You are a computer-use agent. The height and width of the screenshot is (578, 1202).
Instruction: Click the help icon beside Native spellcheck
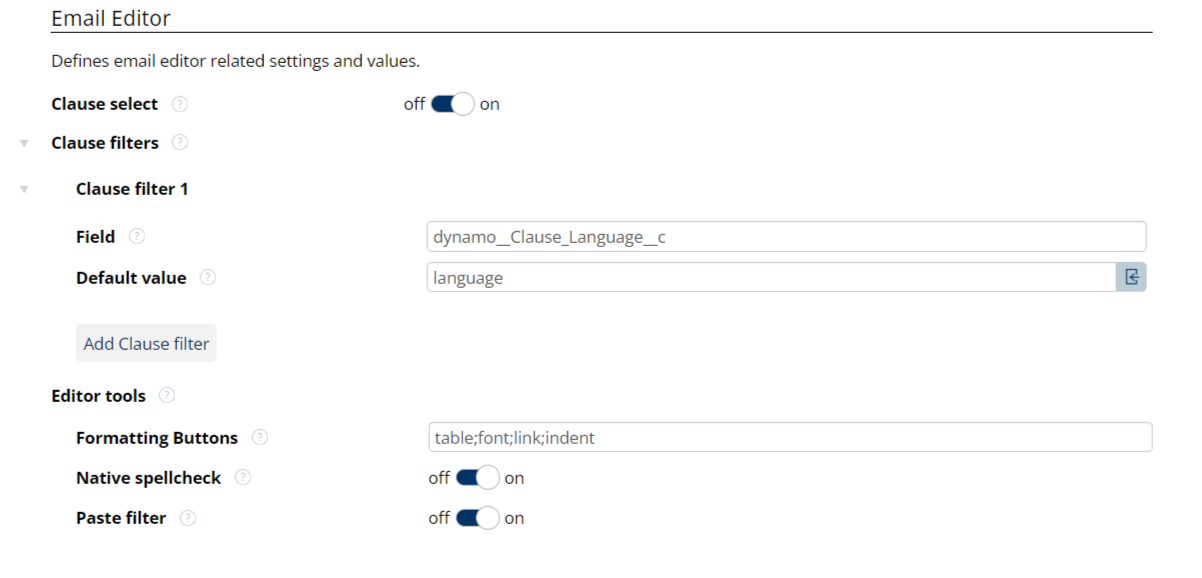pos(243,478)
